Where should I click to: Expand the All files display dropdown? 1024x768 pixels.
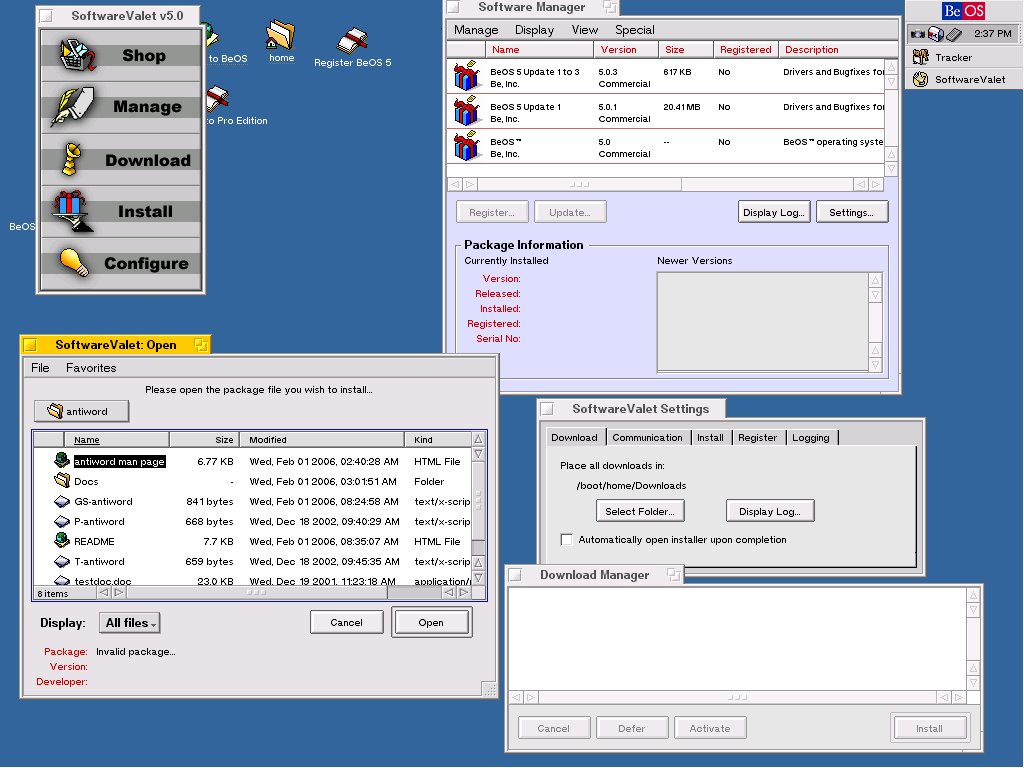129,623
